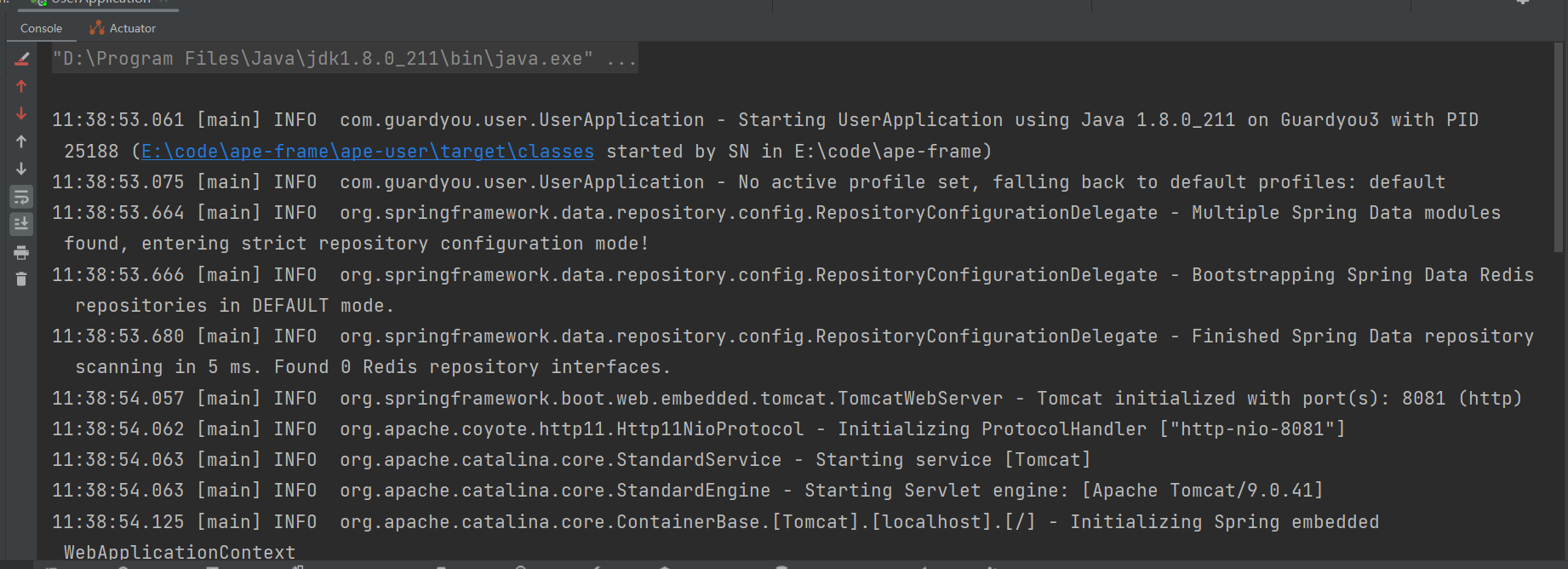This screenshot has height=569, width=1568.
Task: Click the "WebApplicationContext" text on the last line
Action: click(x=180, y=553)
